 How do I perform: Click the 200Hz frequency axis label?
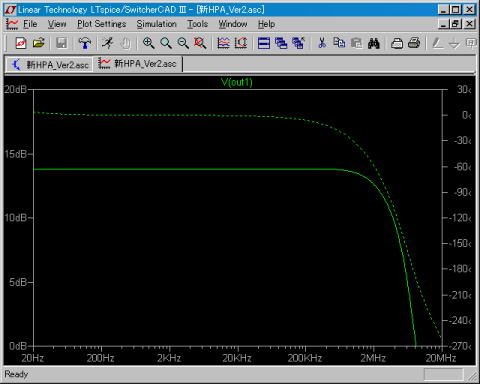pyautogui.click(x=100, y=358)
